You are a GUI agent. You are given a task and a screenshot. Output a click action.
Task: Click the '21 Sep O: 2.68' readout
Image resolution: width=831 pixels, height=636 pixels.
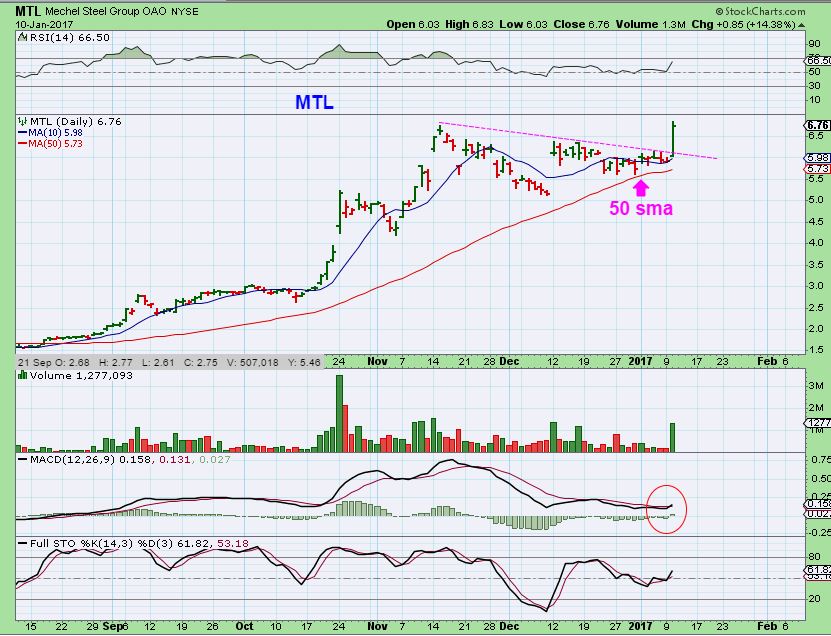pyautogui.click(x=52, y=363)
